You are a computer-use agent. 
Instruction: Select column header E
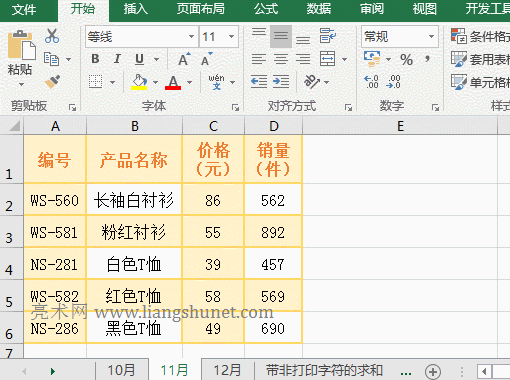pyautogui.click(x=400, y=126)
